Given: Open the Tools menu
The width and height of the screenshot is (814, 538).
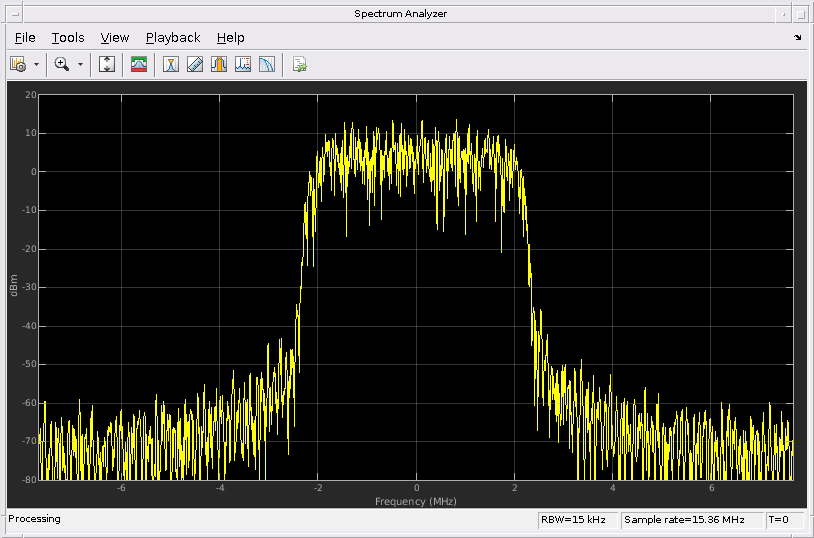Looking at the screenshot, I should pos(68,38).
